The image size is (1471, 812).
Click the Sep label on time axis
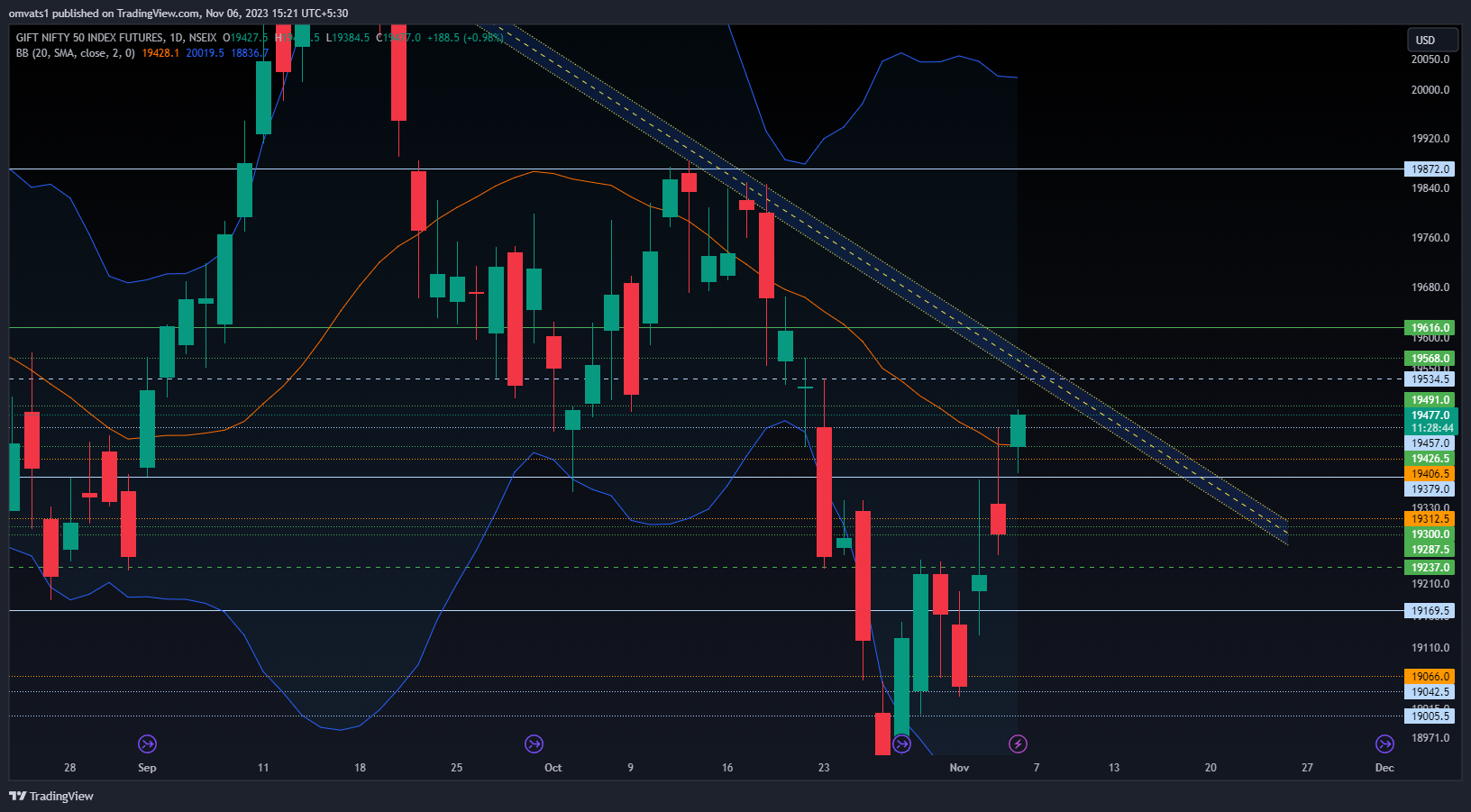click(147, 768)
